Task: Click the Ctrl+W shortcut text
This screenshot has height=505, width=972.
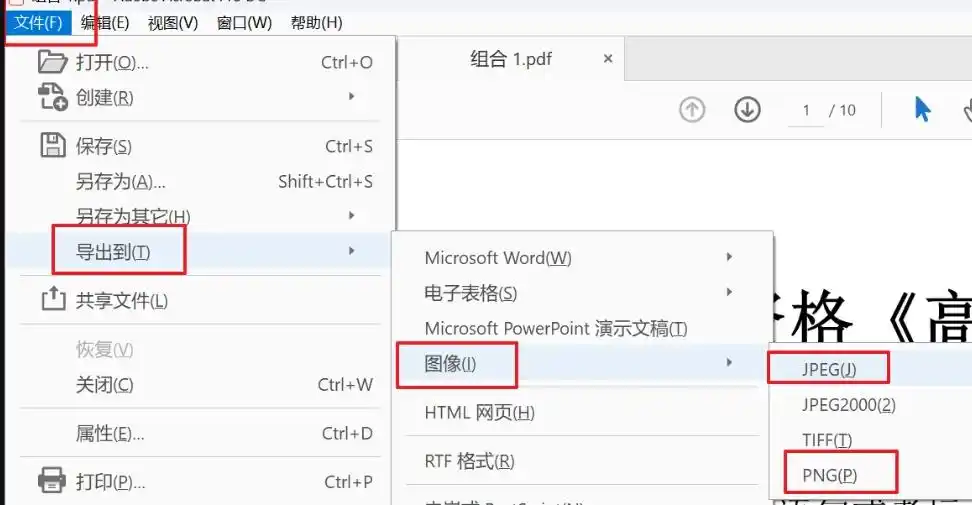Action: [345, 385]
